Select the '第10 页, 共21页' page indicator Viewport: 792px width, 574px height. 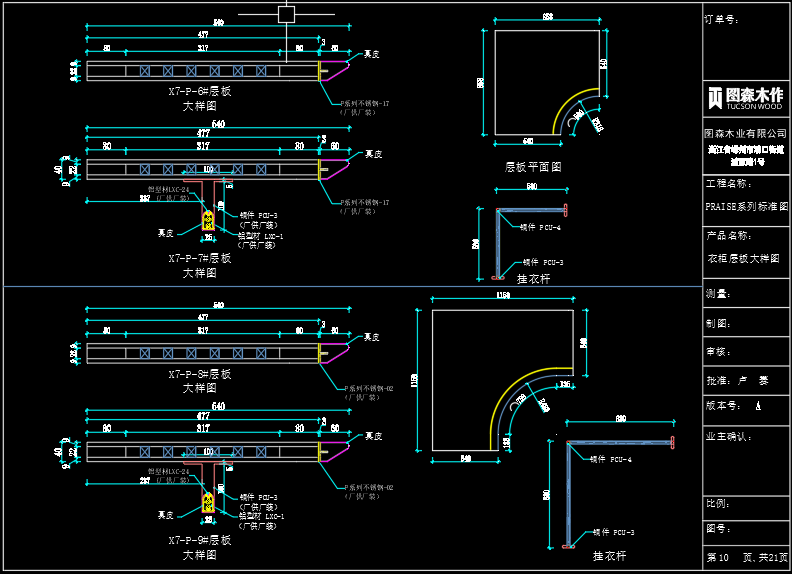click(747, 557)
